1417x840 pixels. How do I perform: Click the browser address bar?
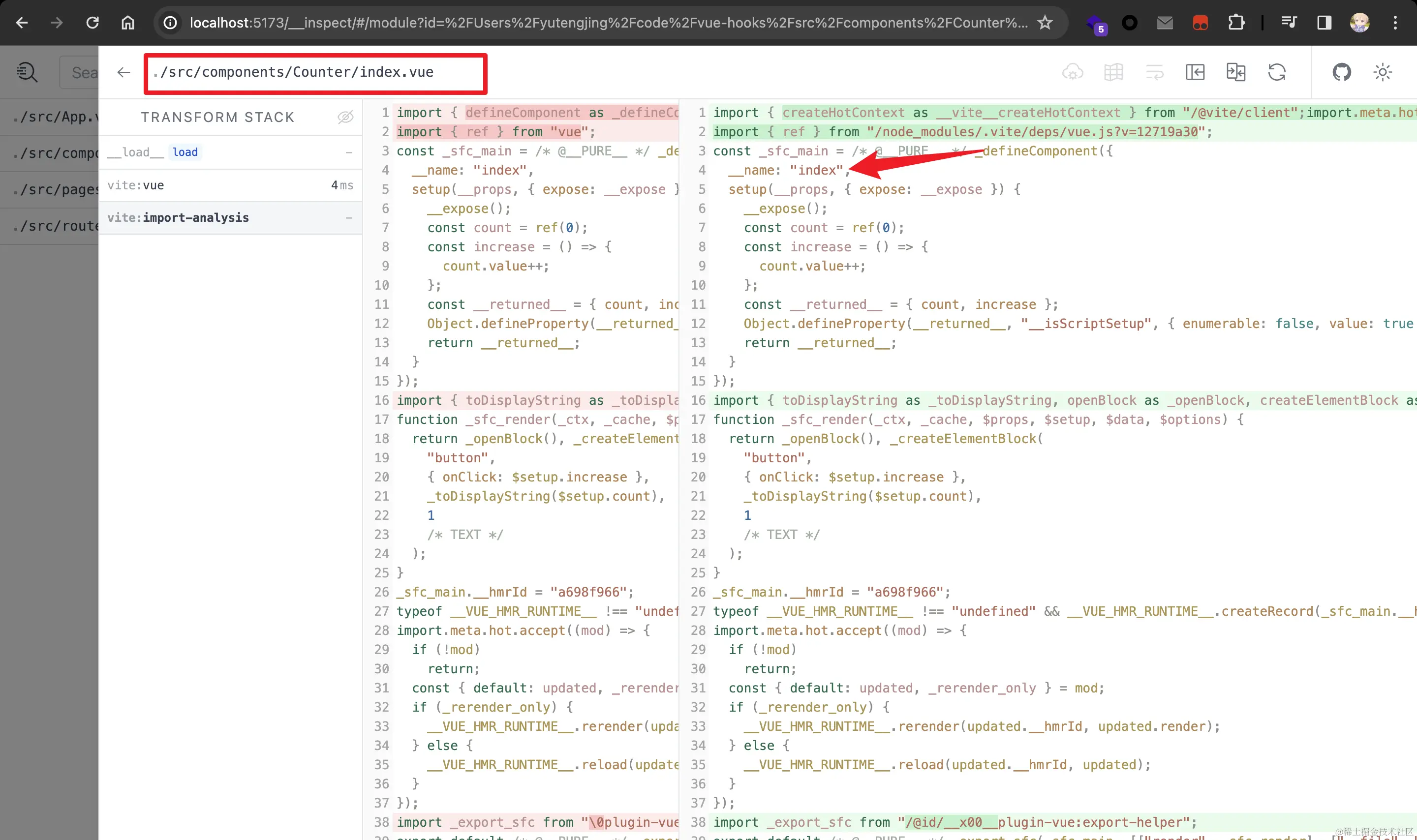(566, 23)
